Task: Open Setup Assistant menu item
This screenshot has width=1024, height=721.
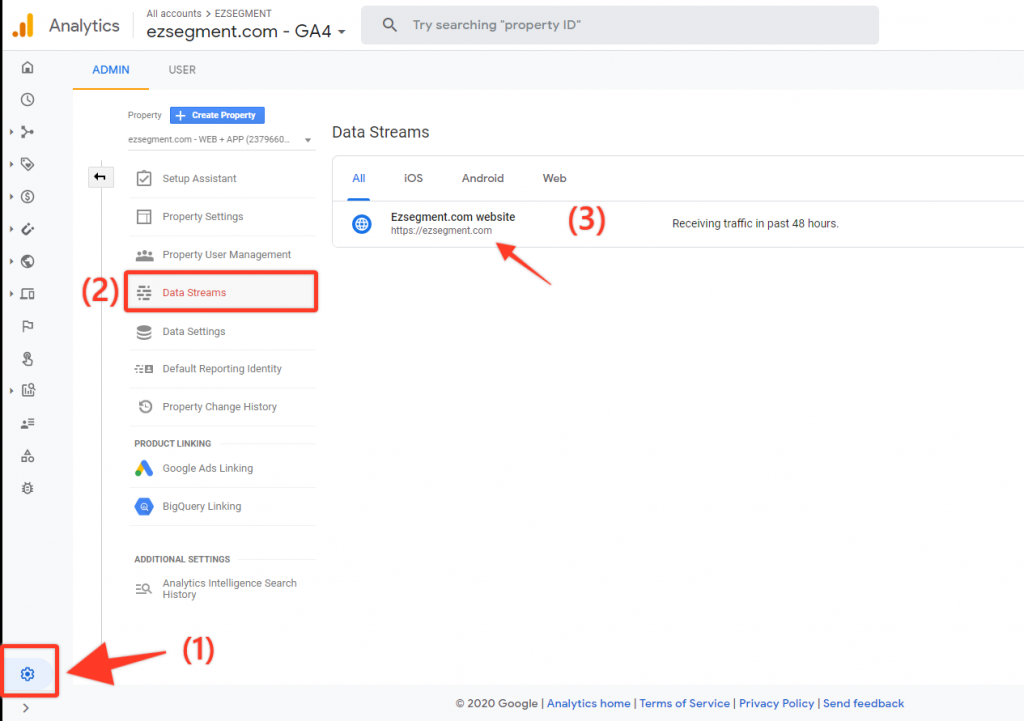Action: (222, 178)
